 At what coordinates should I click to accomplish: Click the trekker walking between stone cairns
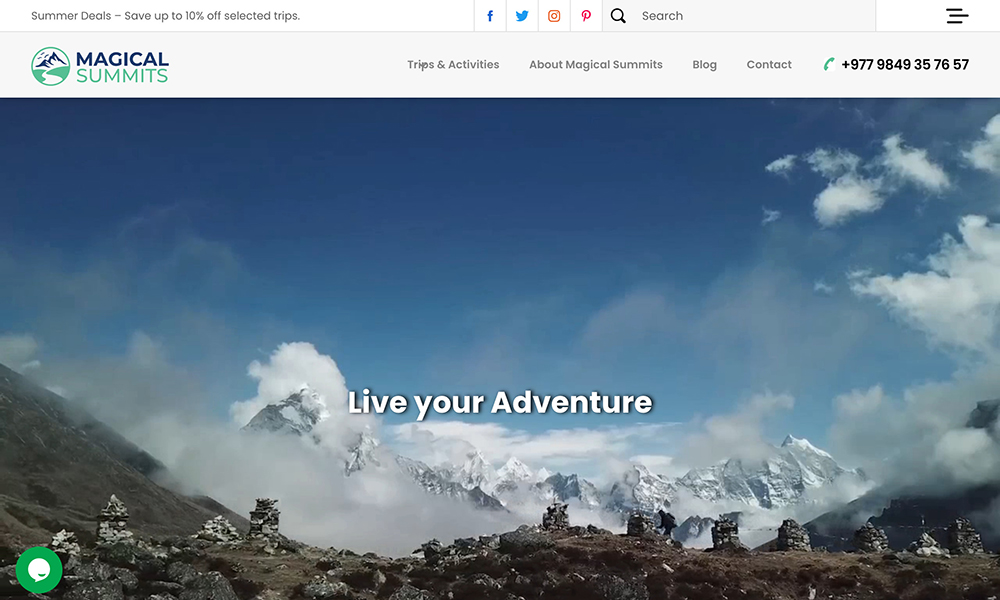(666, 523)
